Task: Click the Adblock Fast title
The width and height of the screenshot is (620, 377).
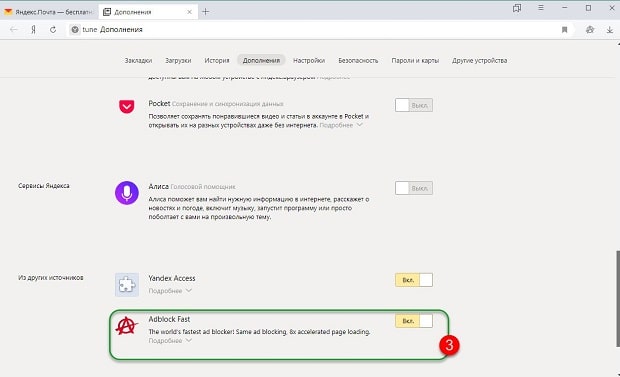Action: point(169,319)
